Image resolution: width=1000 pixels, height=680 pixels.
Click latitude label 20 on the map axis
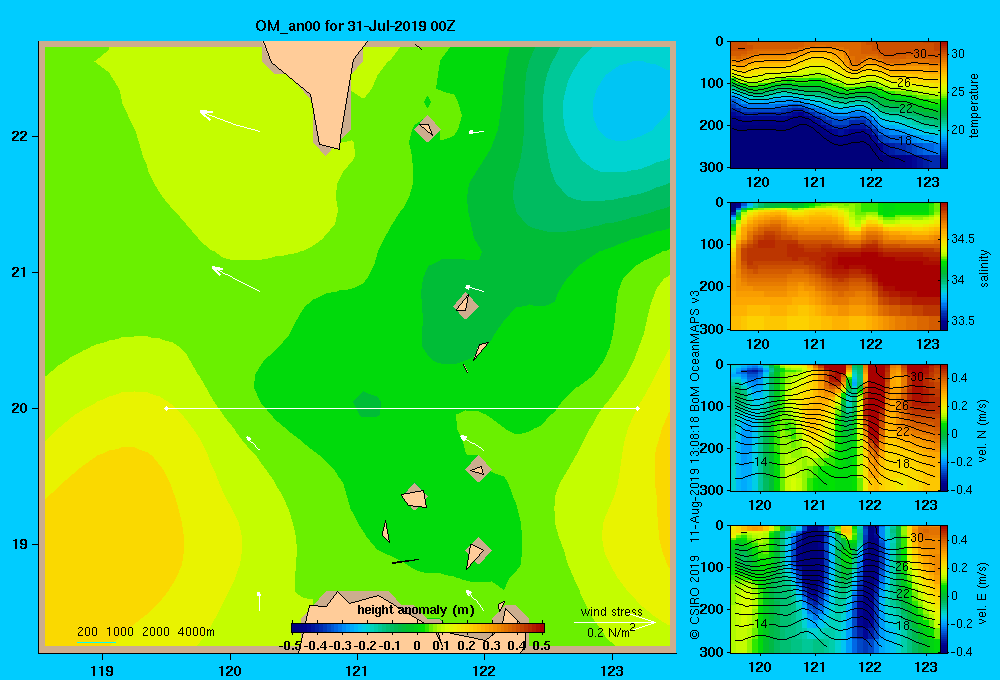(x=20, y=408)
